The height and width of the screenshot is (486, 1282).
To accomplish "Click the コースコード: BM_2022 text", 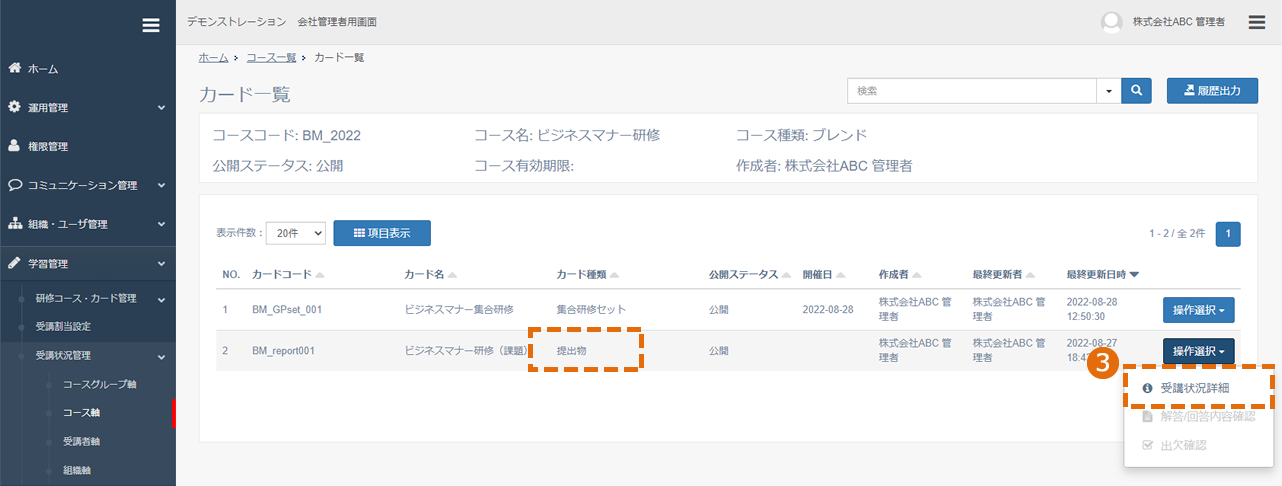I will (285, 135).
